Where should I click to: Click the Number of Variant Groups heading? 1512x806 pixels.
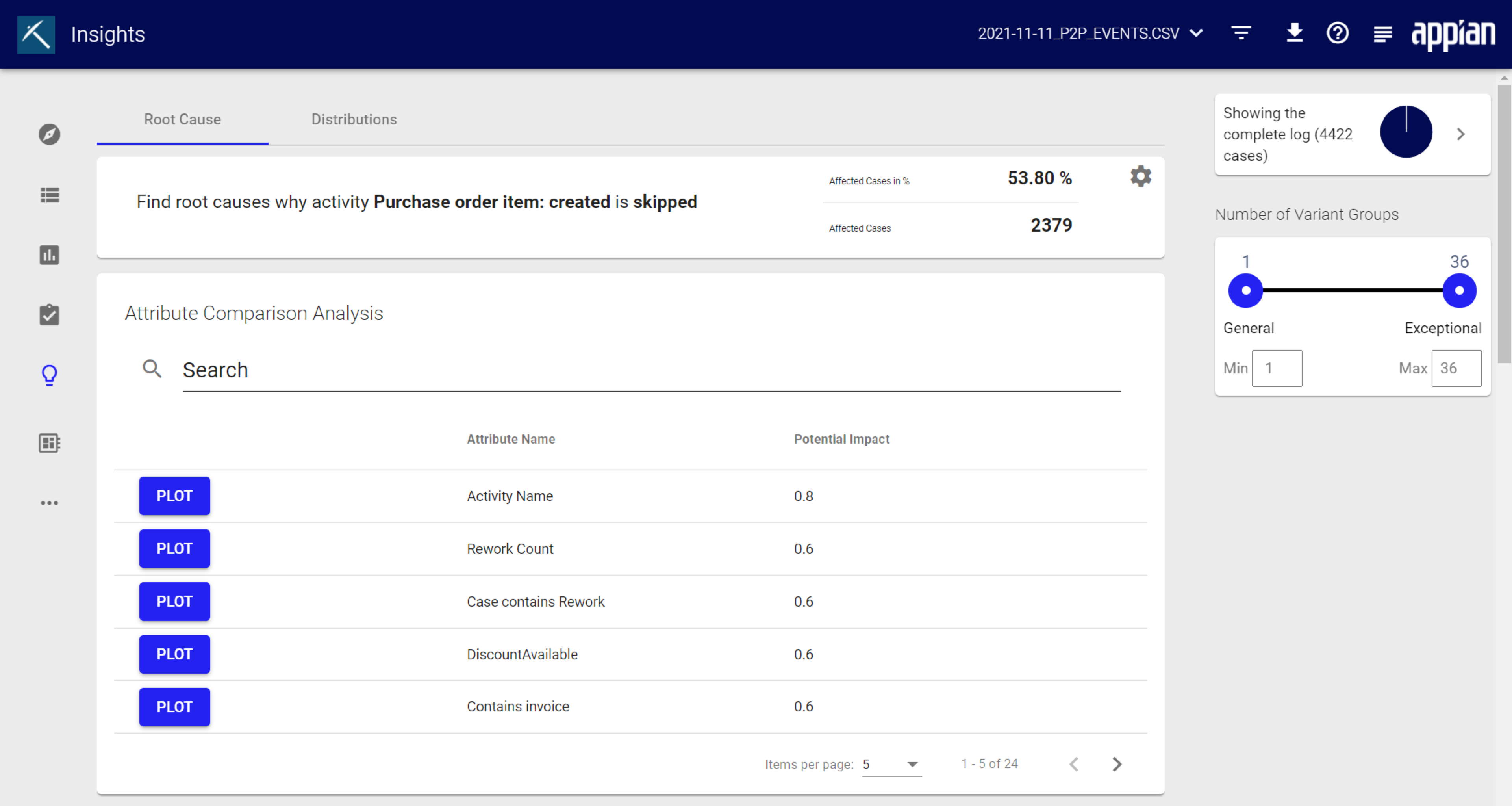point(1306,214)
